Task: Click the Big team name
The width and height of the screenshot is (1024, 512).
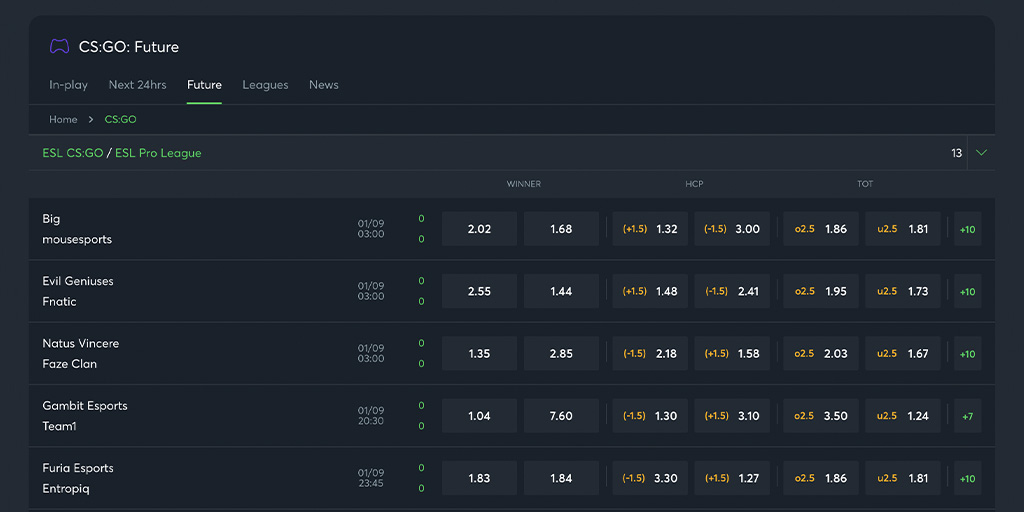Action: click(52, 219)
